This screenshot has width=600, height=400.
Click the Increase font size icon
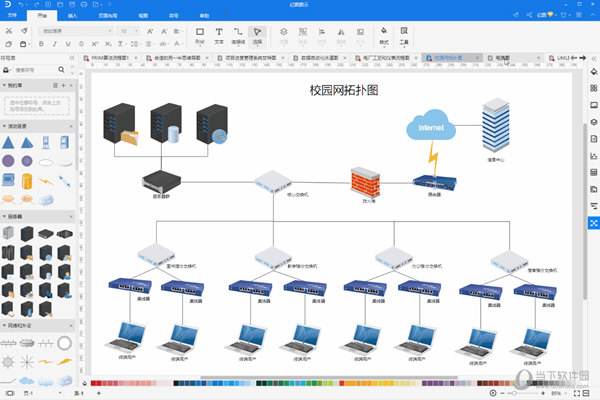(x=150, y=31)
